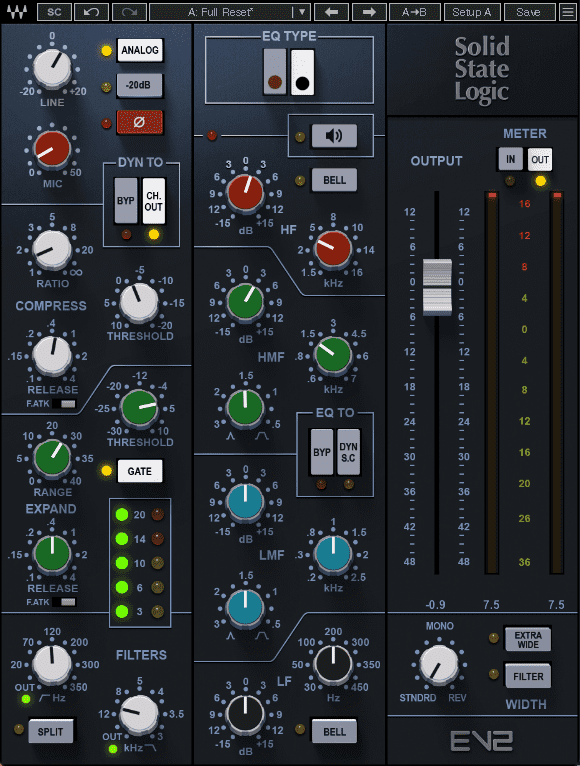
Task: Open the A: Full Reset preset menu
Action: pyautogui.click(x=220, y=12)
